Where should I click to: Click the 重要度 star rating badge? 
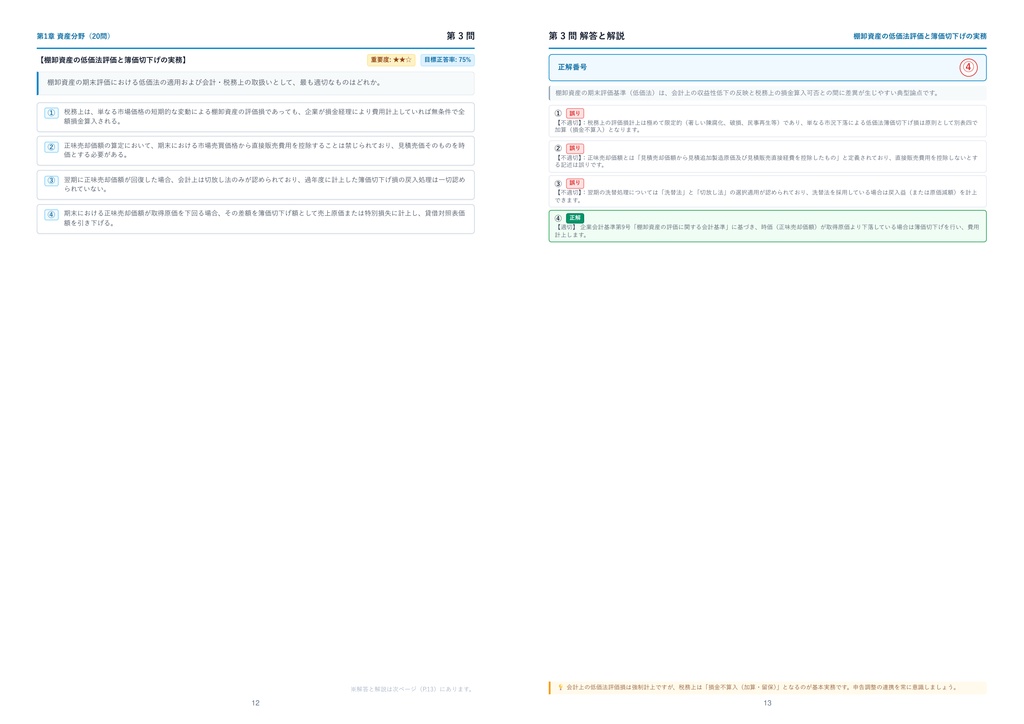pos(391,60)
